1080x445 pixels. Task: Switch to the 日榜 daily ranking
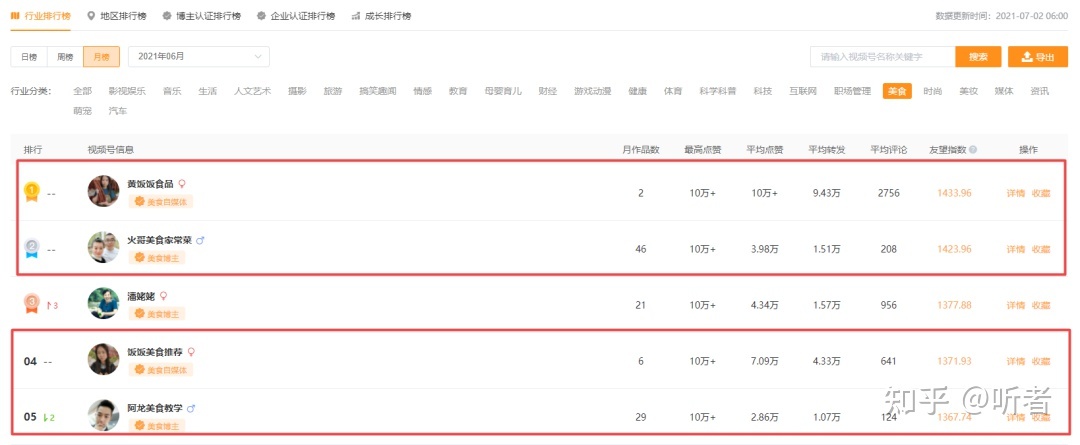29,57
